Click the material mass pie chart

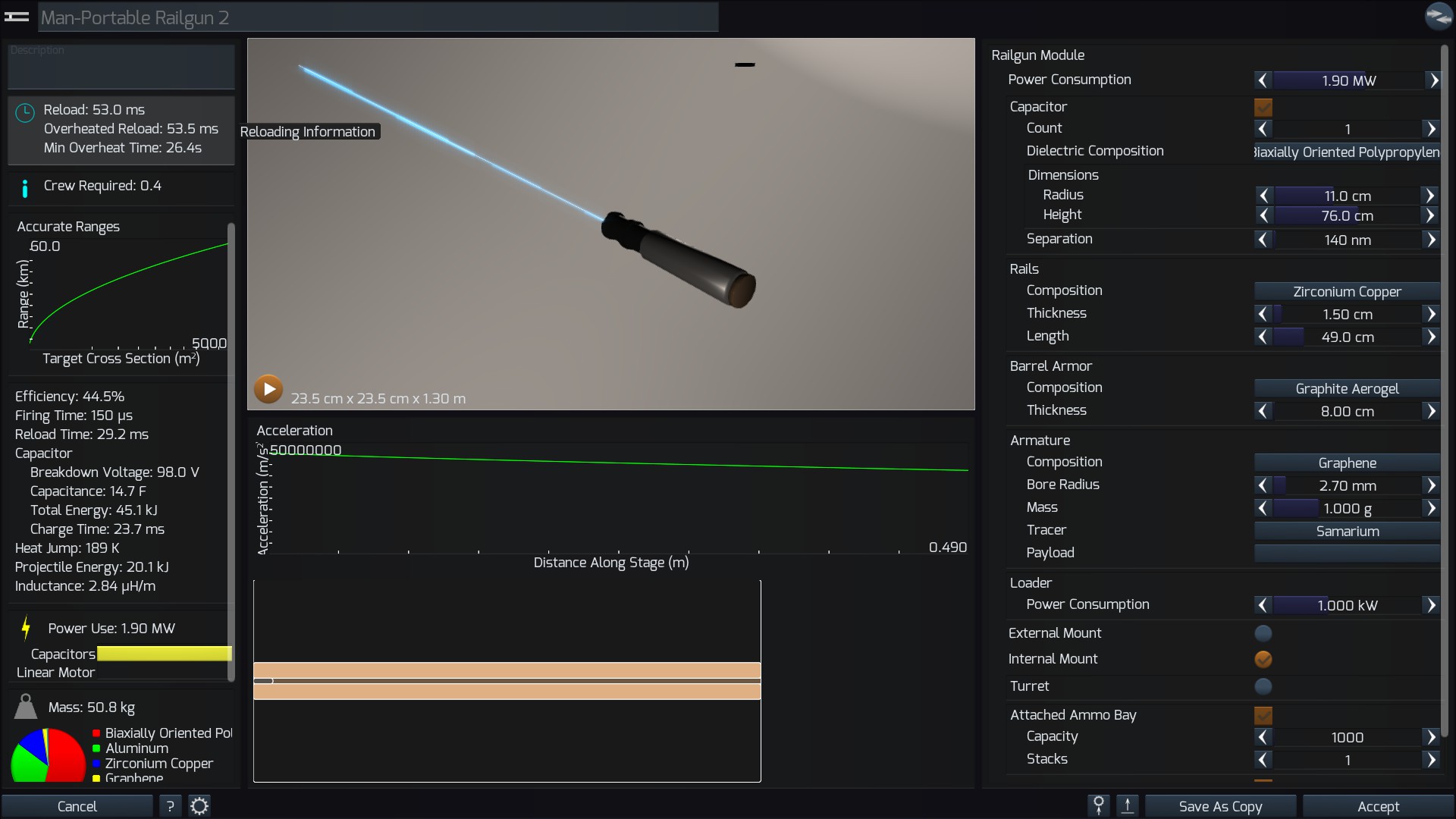tap(48, 755)
